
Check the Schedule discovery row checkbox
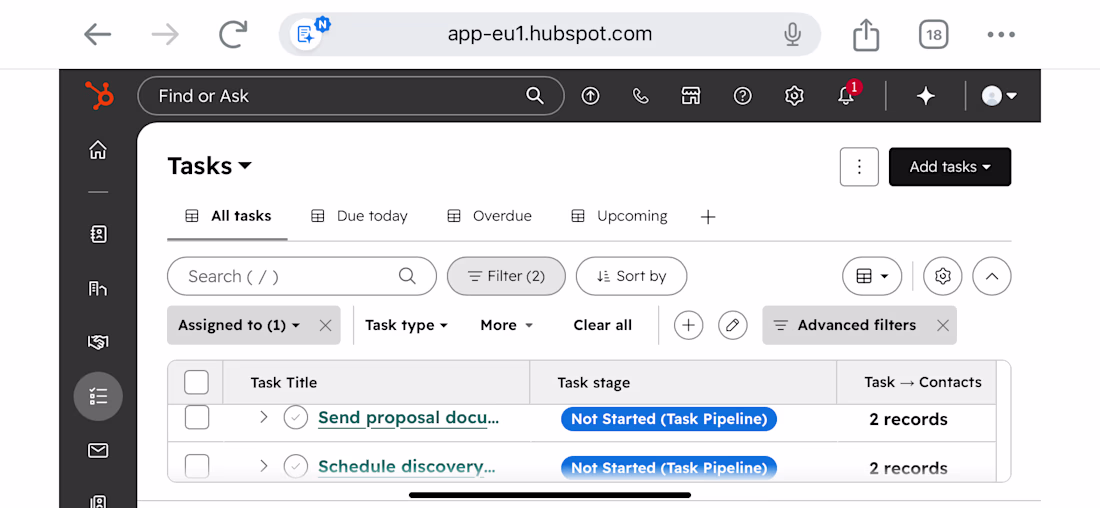coord(196,467)
